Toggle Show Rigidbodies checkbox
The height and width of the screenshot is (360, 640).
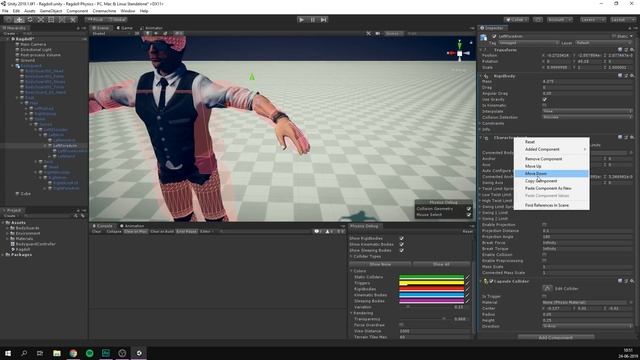(402, 238)
